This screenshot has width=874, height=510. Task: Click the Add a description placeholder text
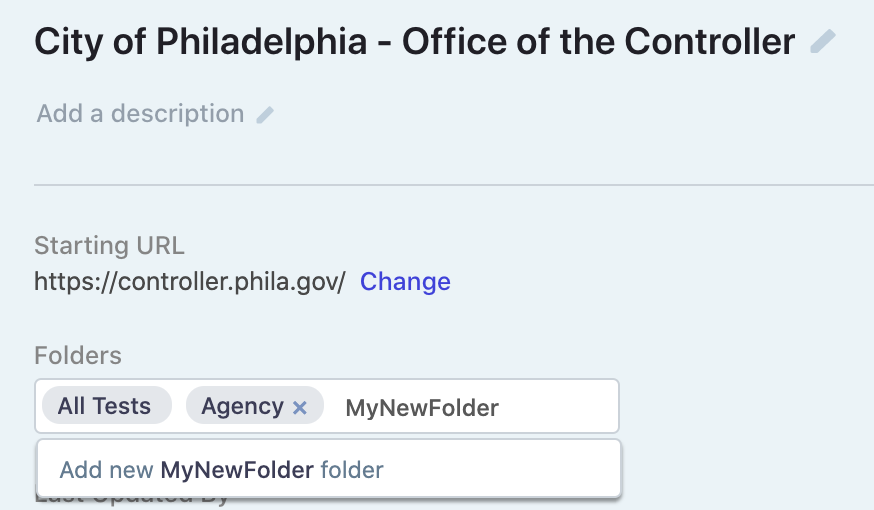[x=140, y=114]
